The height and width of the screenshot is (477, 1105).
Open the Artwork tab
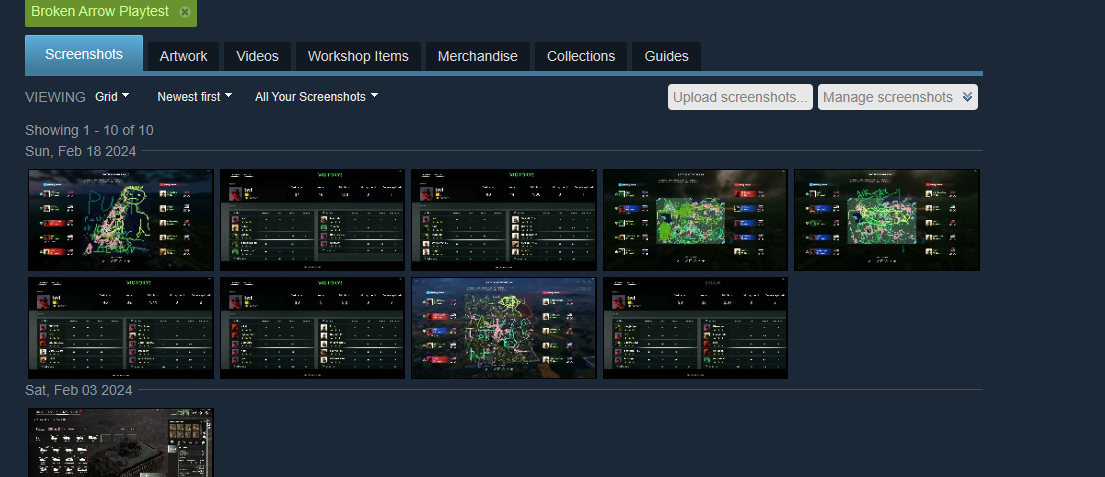tap(183, 56)
